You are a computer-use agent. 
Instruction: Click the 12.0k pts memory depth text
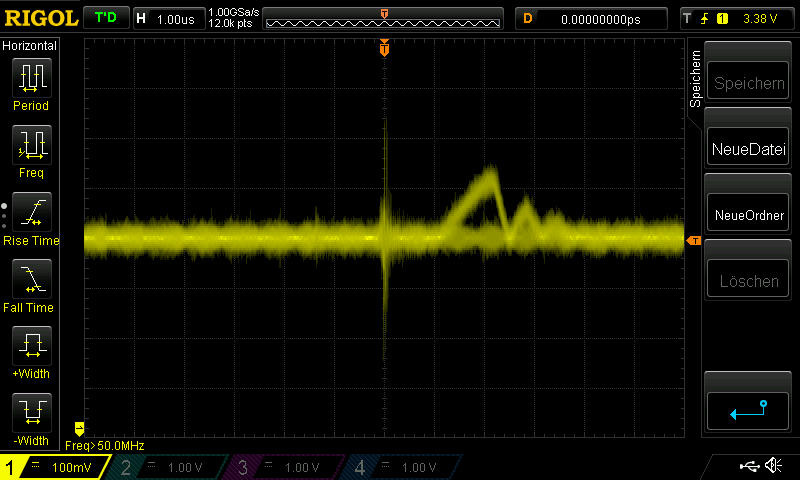[230, 23]
